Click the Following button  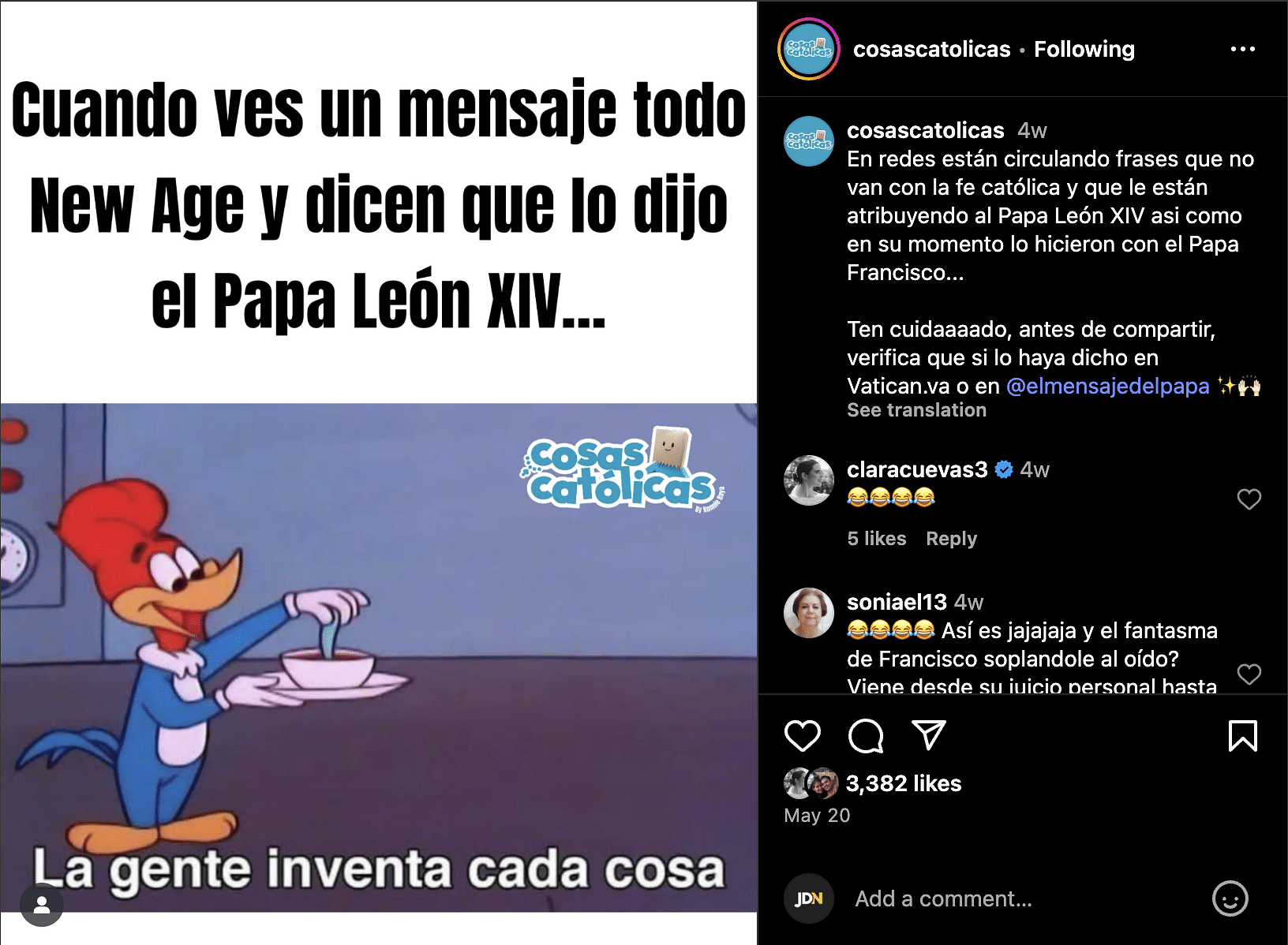(1084, 49)
